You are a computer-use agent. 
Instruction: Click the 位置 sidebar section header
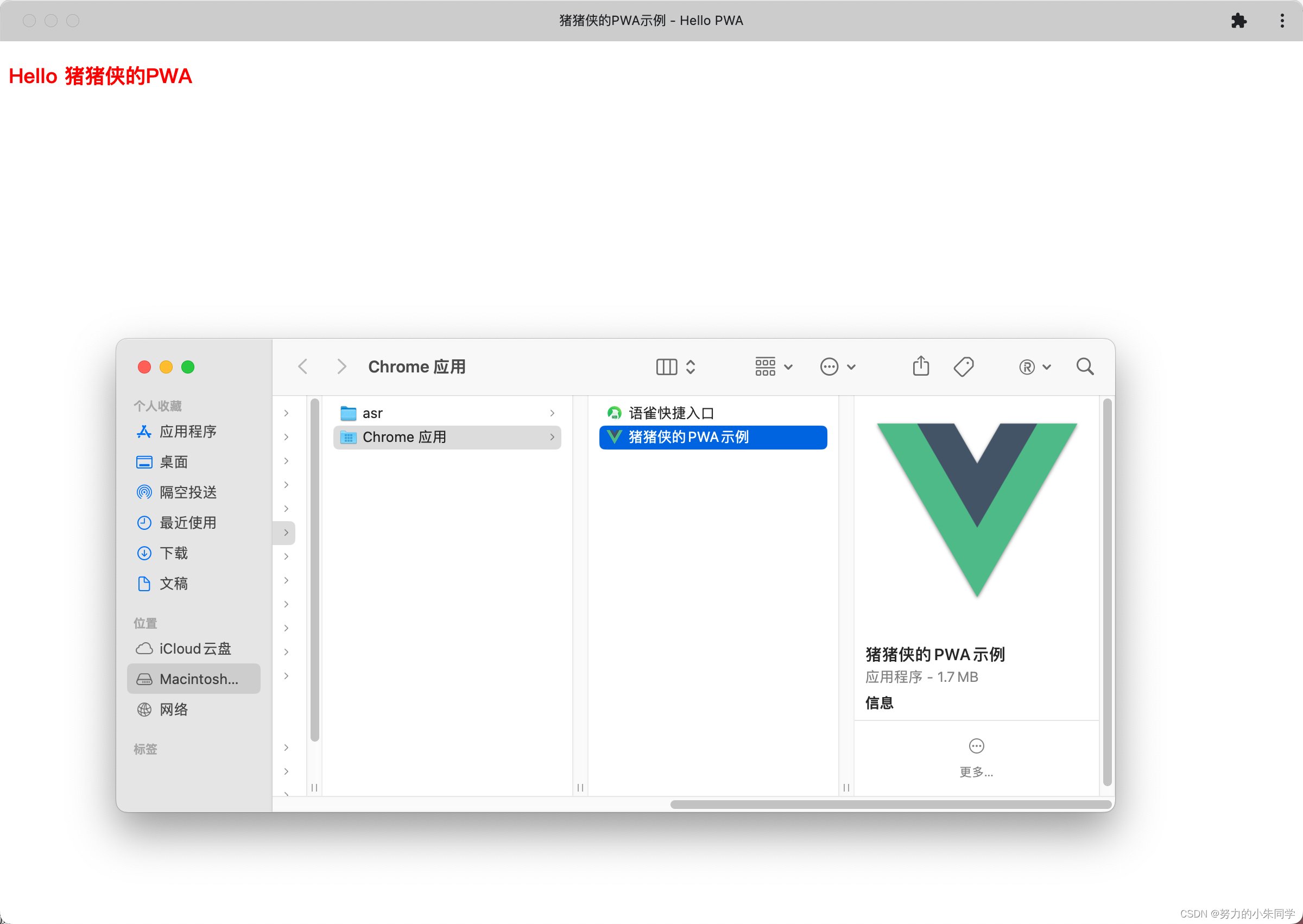145,623
